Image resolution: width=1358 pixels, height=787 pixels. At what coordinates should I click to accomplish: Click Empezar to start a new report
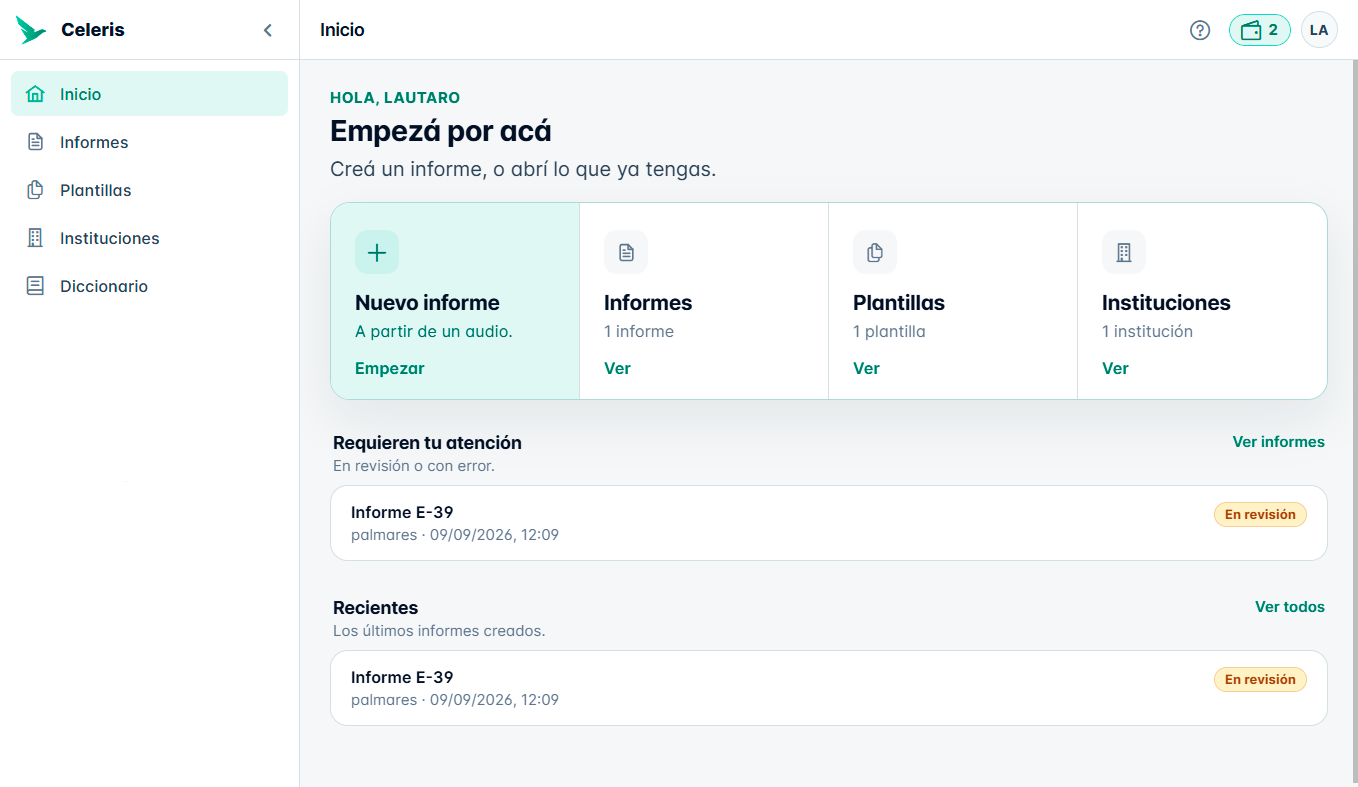(x=390, y=368)
